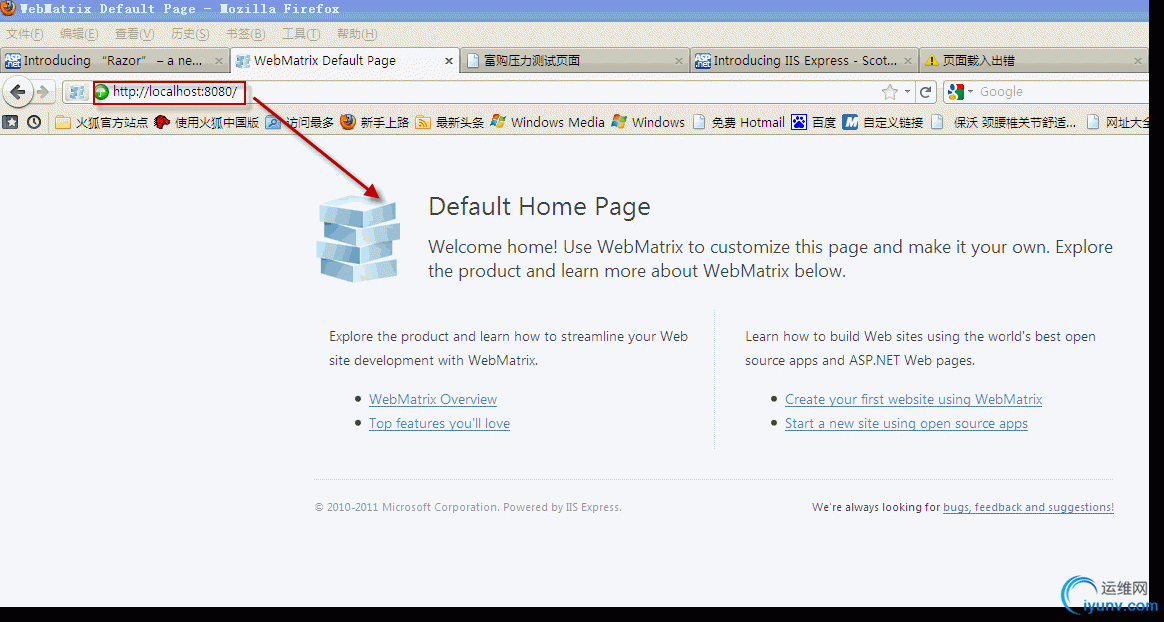
Task: Go forward using the forward arrow
Action: pyautogui.click(x=44, y=92)
